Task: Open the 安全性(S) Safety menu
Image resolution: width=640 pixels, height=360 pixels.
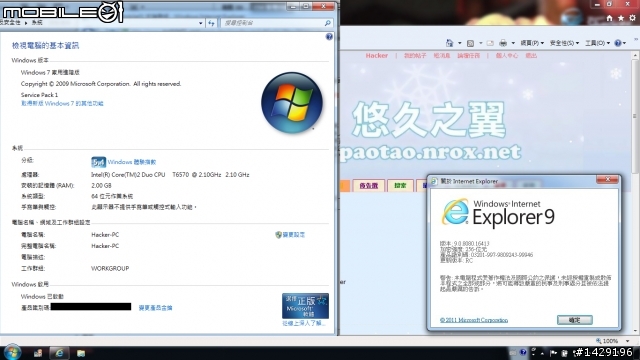Action: point(564,43)
